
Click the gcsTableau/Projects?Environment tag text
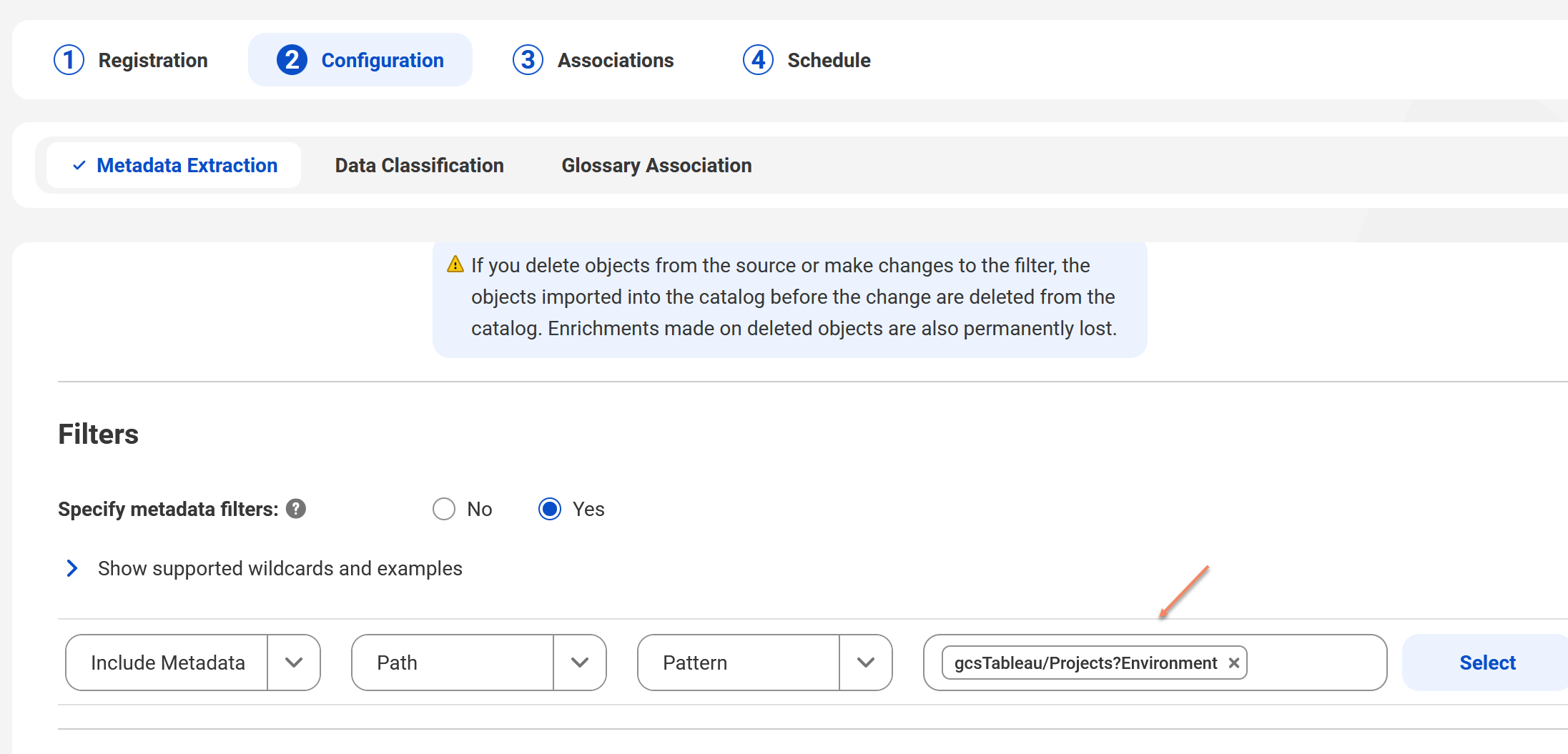coord(1085,663)
